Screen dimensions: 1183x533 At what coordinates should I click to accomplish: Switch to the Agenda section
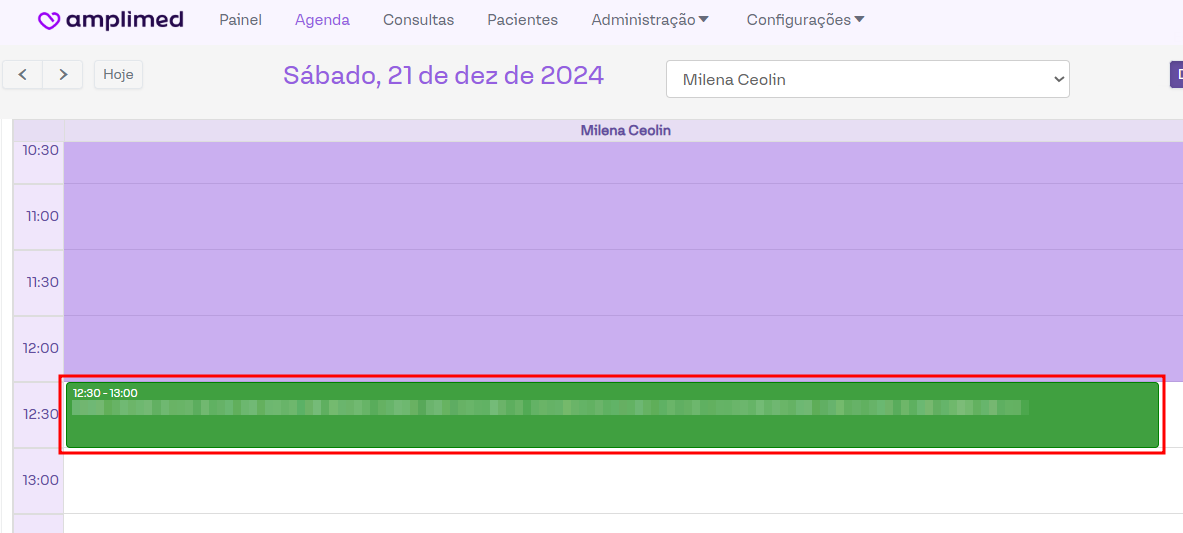[322, 20]
